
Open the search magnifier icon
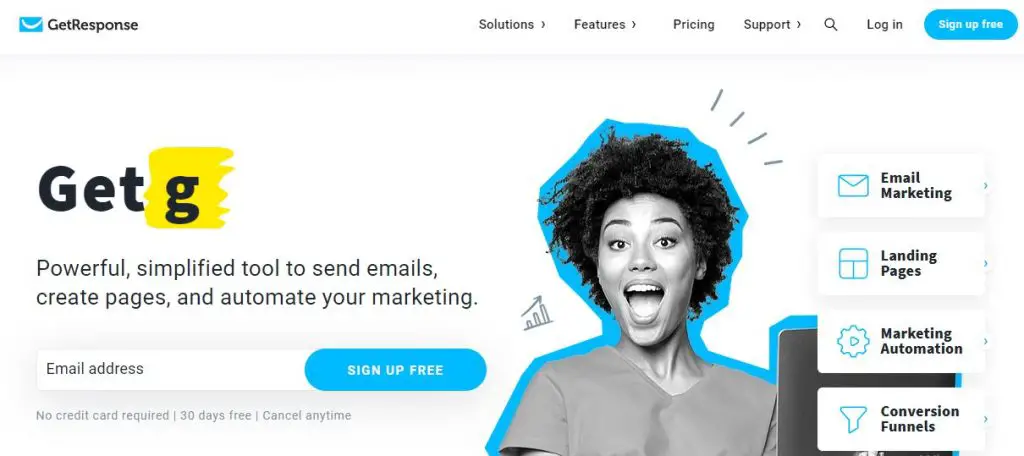pos(831,25)
